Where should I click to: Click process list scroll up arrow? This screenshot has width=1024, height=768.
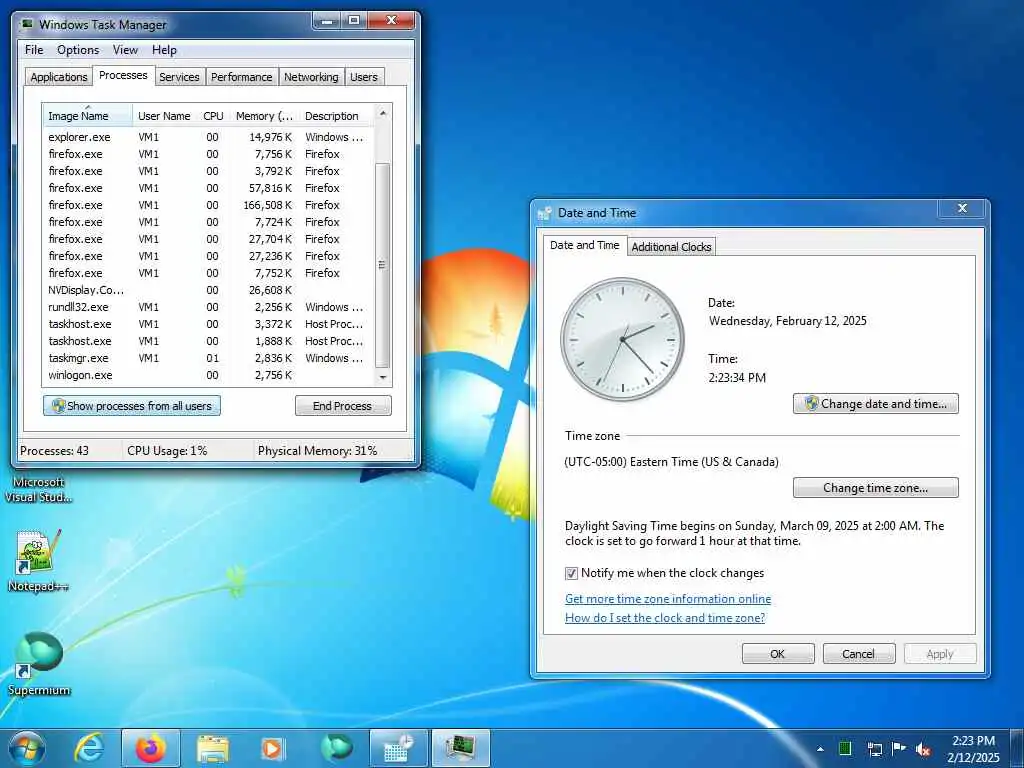pyautogui.click(x=383, y=113)
